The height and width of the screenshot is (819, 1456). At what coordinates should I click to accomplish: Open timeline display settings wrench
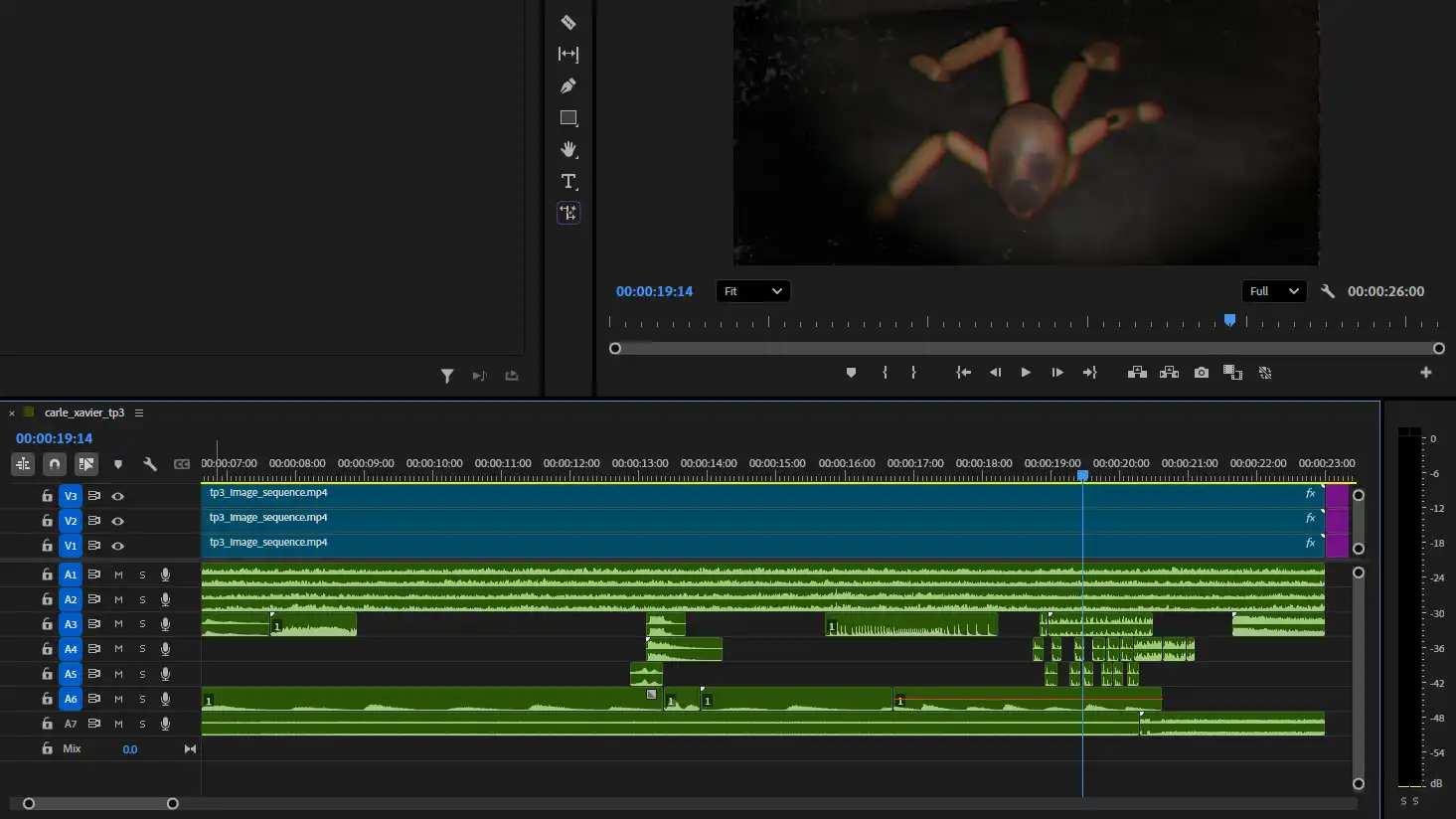click(x=150, y=464)
